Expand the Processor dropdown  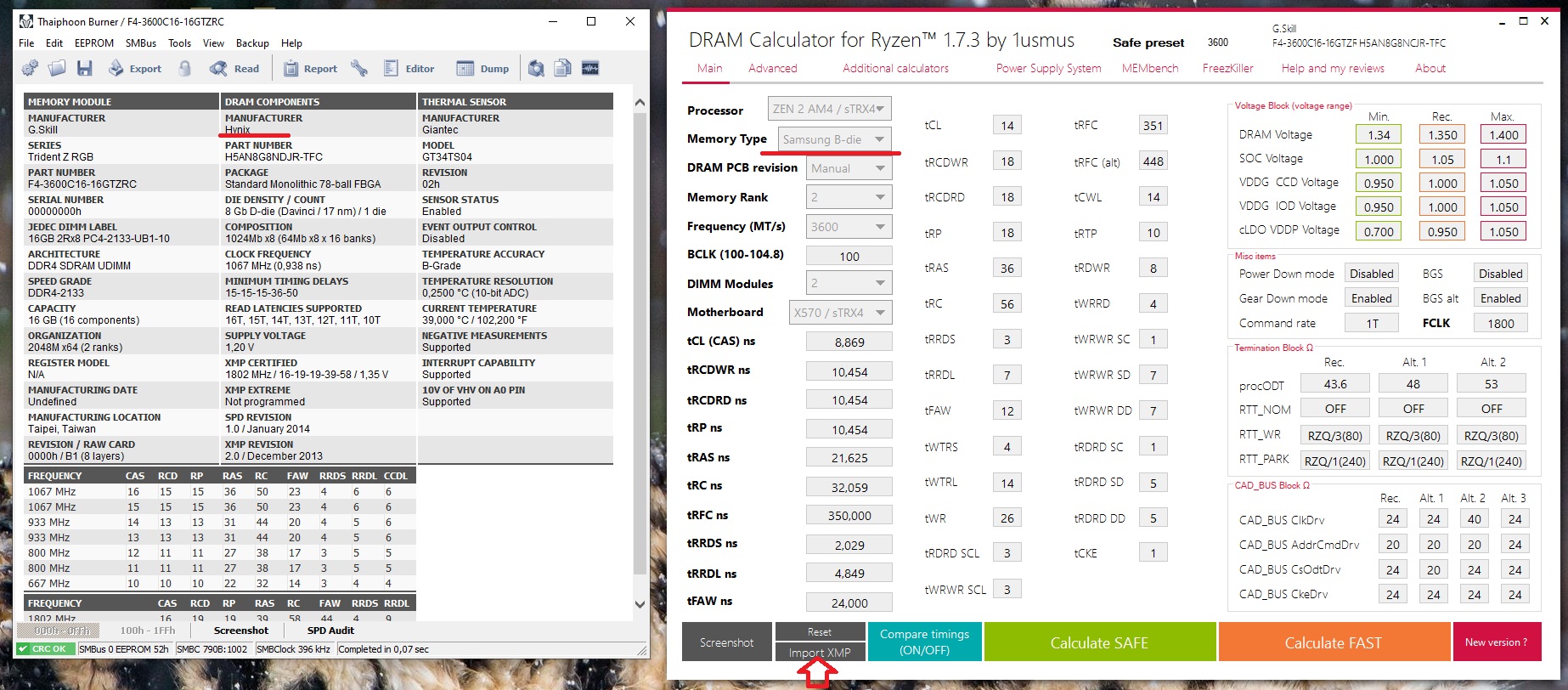tap(829, 109)
